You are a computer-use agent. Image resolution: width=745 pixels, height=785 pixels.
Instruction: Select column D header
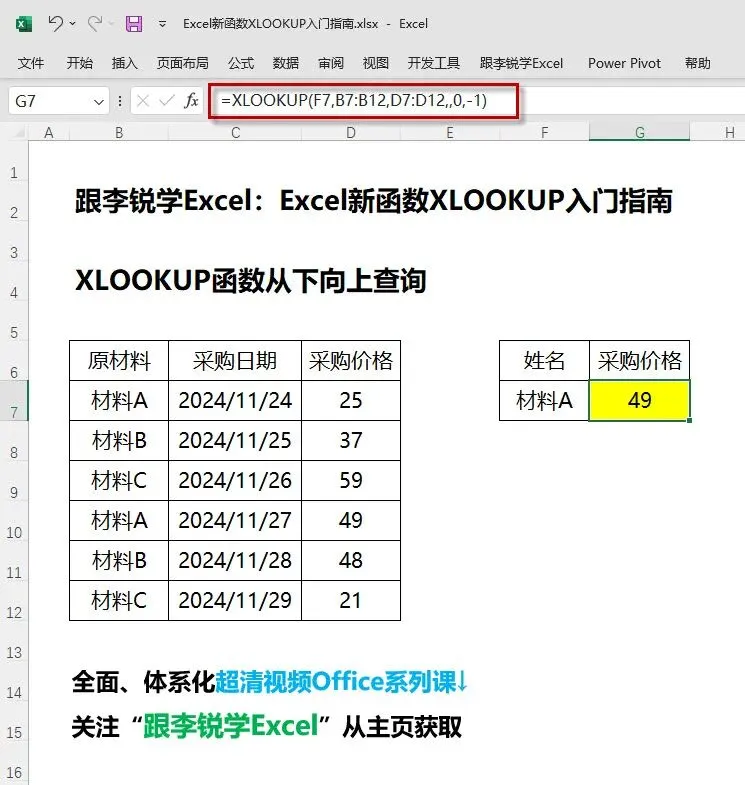pos(350,133)
